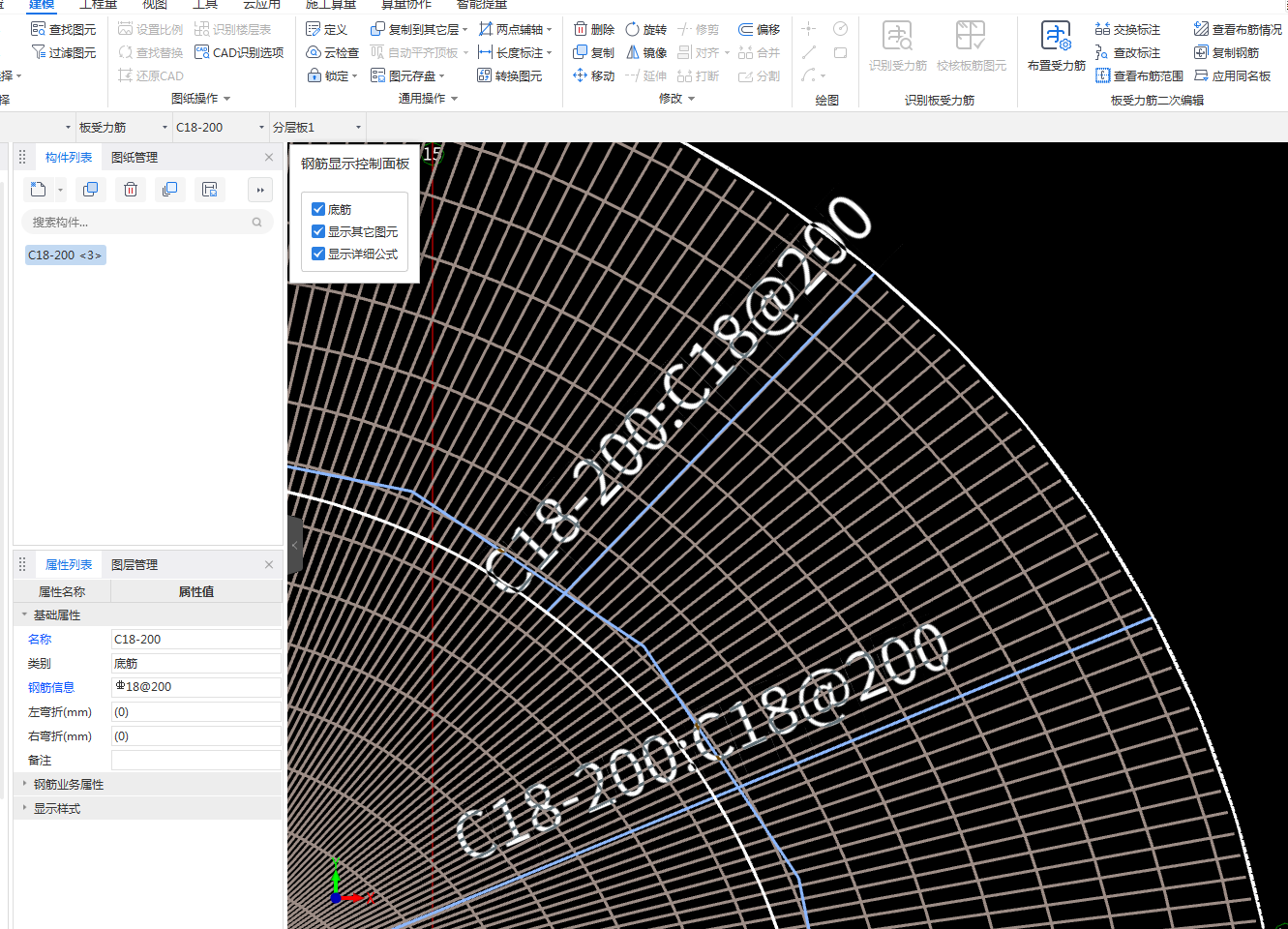
Task: Close the 属性列表 panel
Action: pos(269,564)
